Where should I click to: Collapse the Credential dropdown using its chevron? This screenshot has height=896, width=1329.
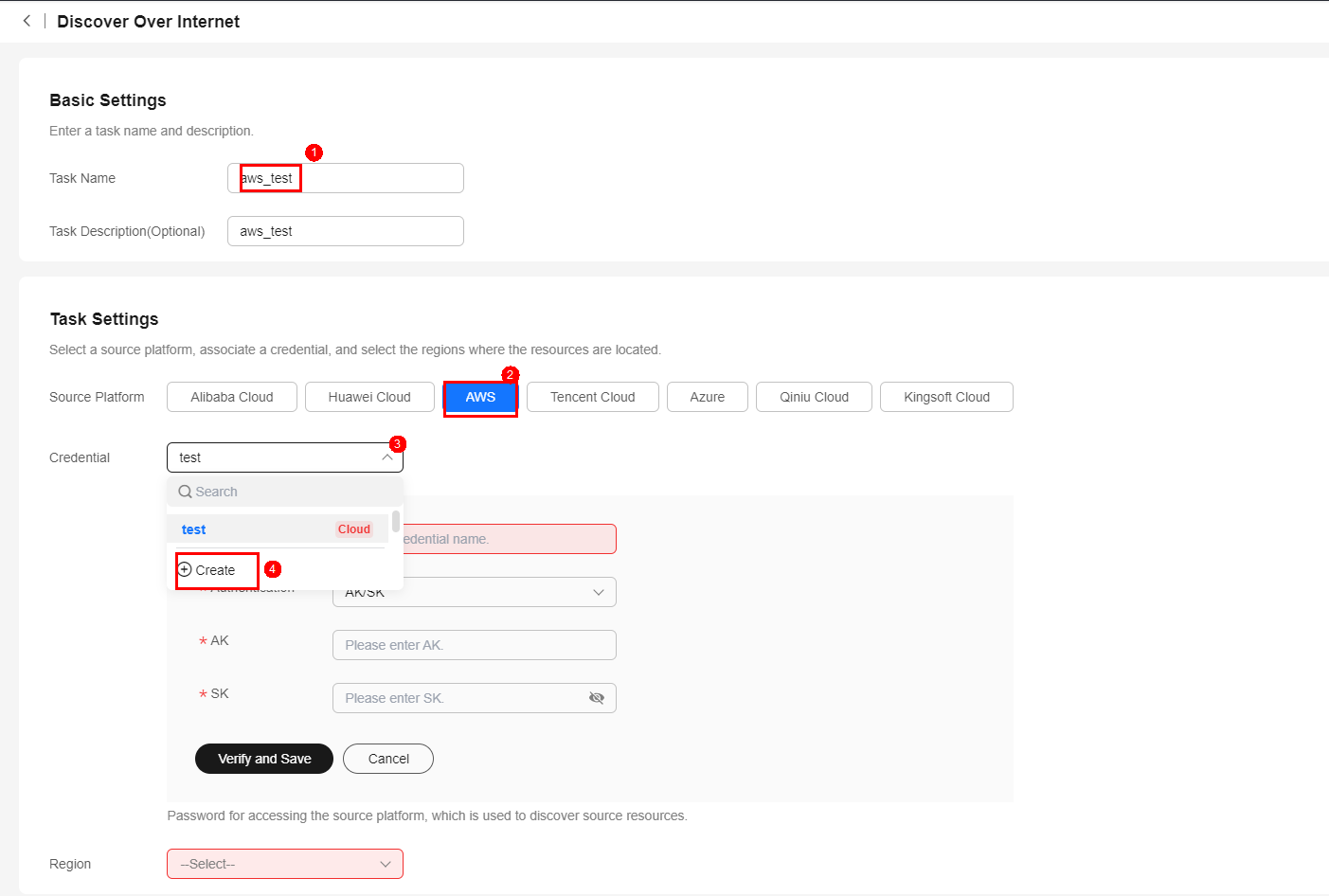coord(387,457)
